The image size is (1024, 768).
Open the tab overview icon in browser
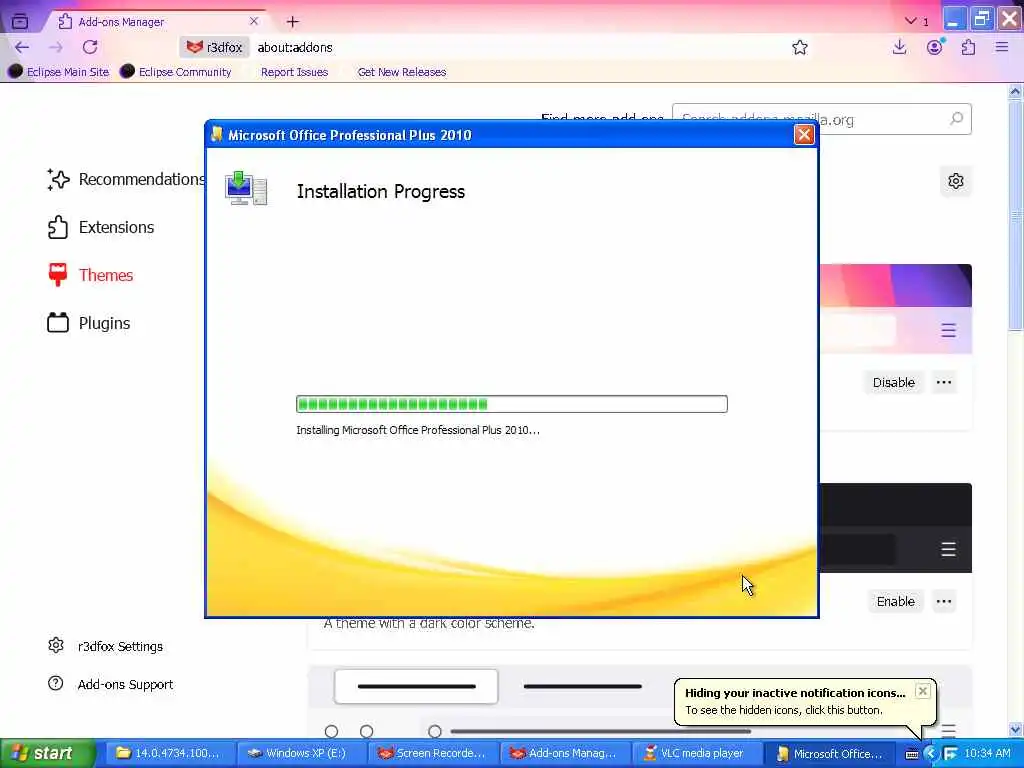tap(20, 22)
